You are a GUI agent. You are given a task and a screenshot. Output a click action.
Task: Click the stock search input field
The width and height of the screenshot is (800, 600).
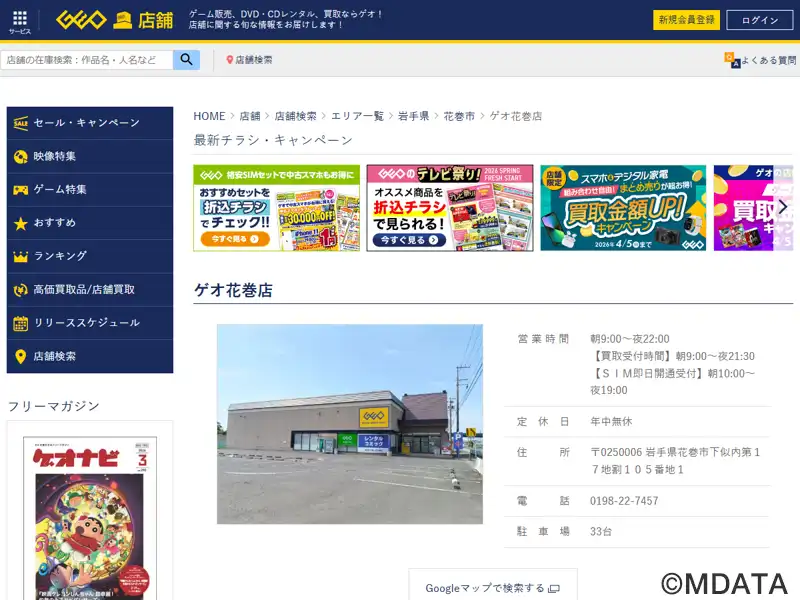pos(87,60)
